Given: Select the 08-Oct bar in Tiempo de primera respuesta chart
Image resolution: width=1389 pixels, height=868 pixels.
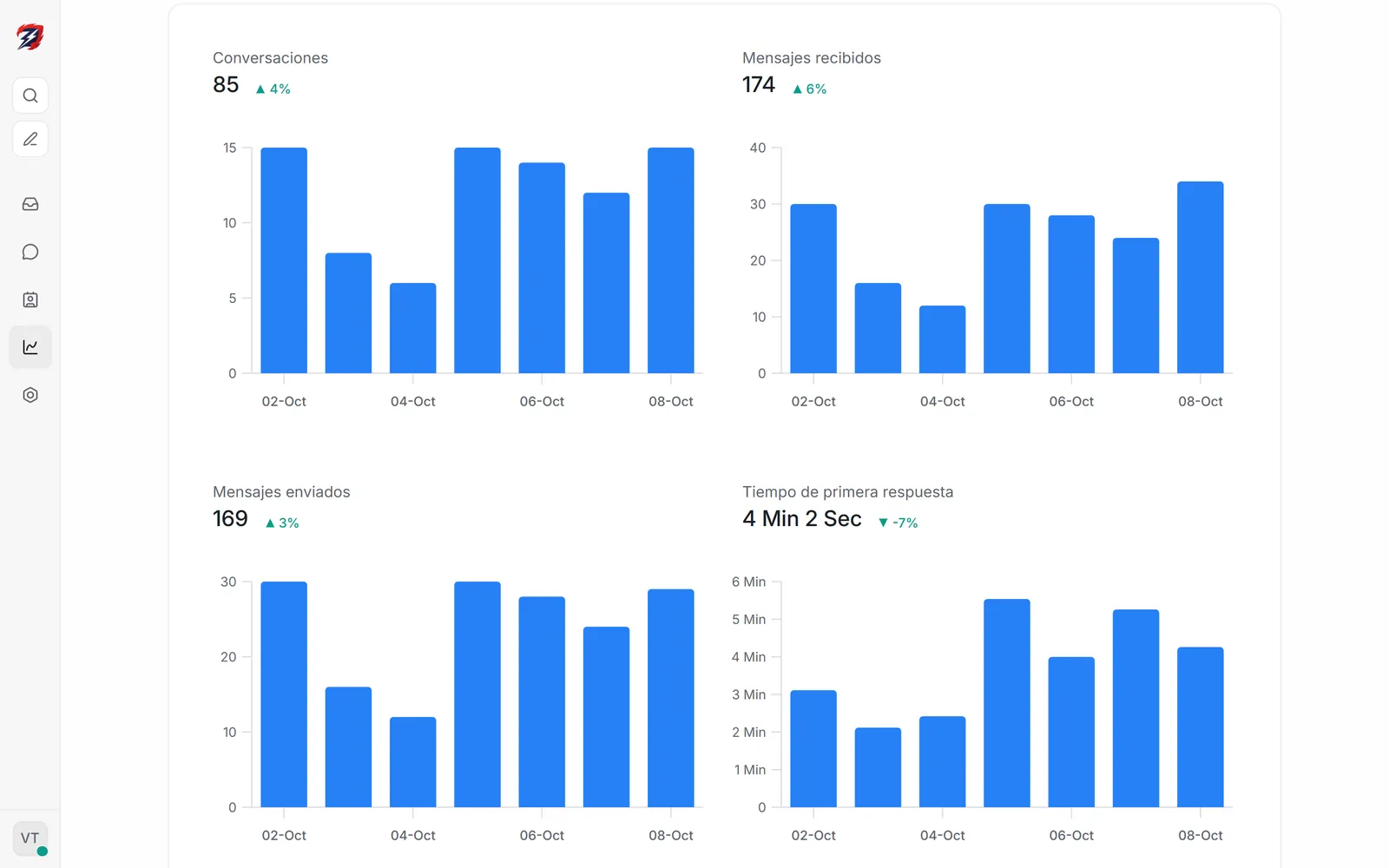Looking at the screenshot, I should [x=1201, y=727].
